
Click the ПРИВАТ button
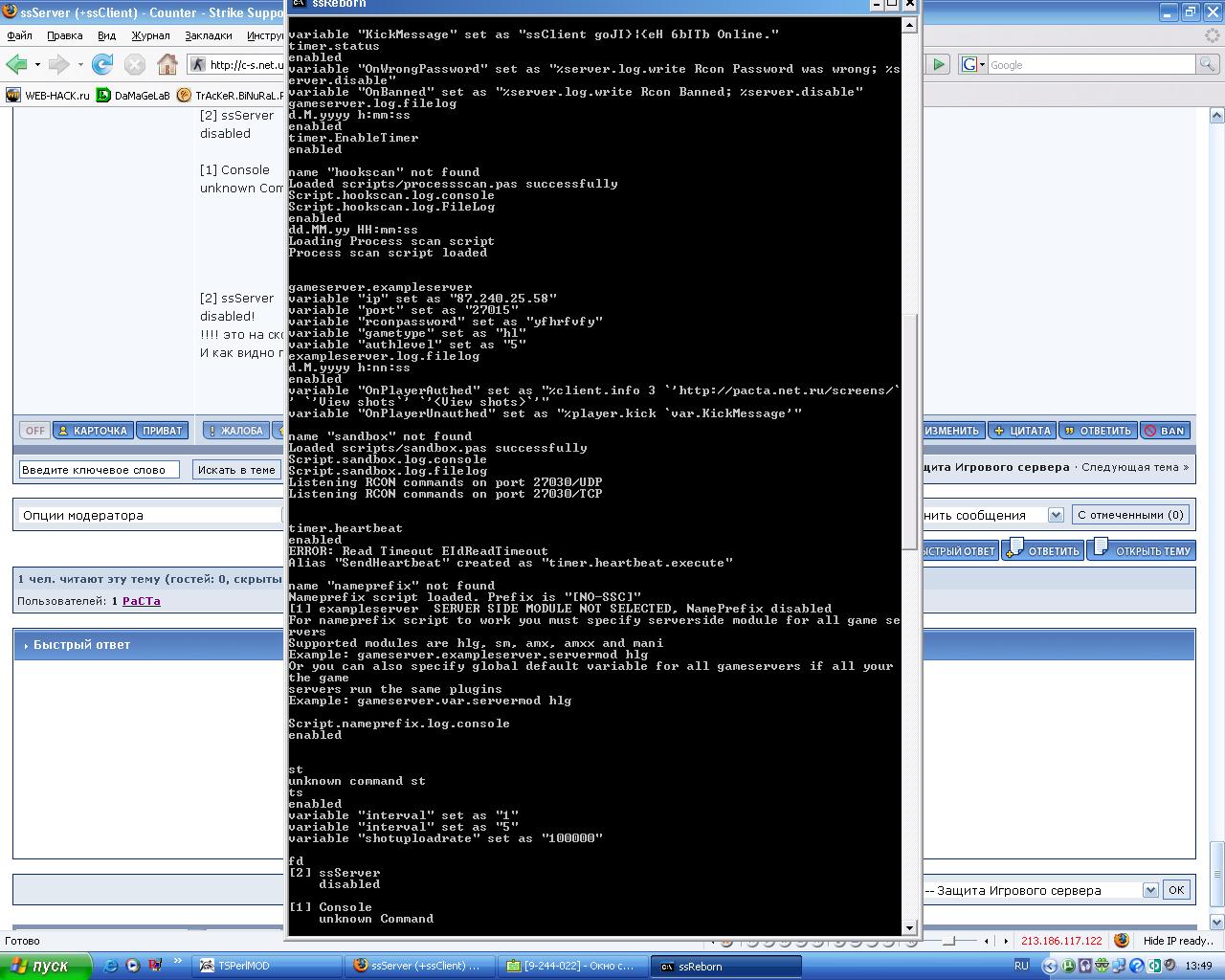click(x=162, y=431)
